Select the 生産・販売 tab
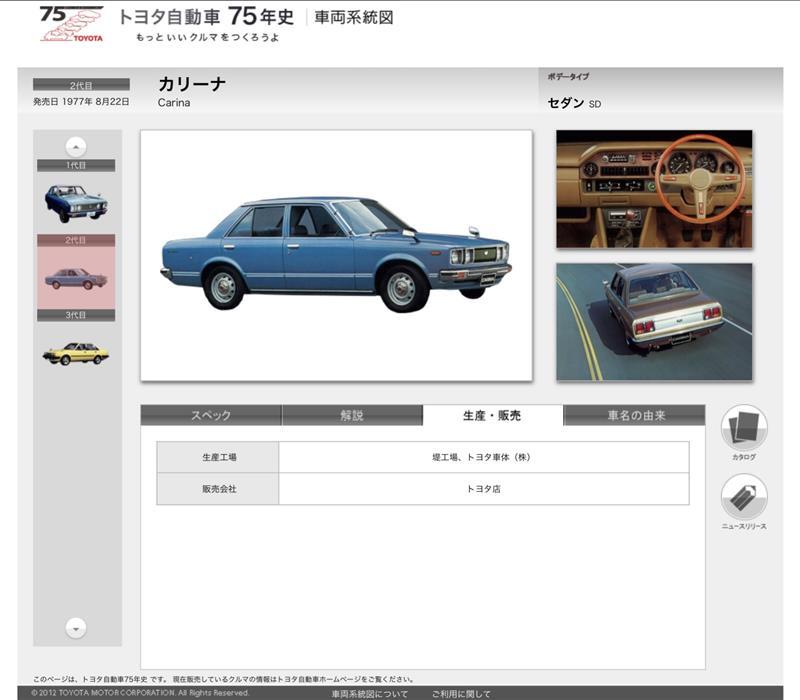The height and width of the screenshot is (700, 800). 493,415
